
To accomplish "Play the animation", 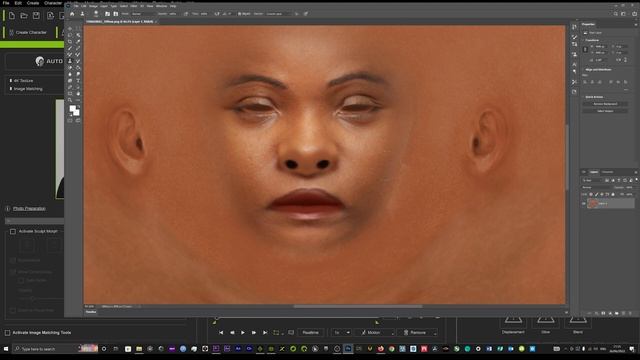I will 243,333.
